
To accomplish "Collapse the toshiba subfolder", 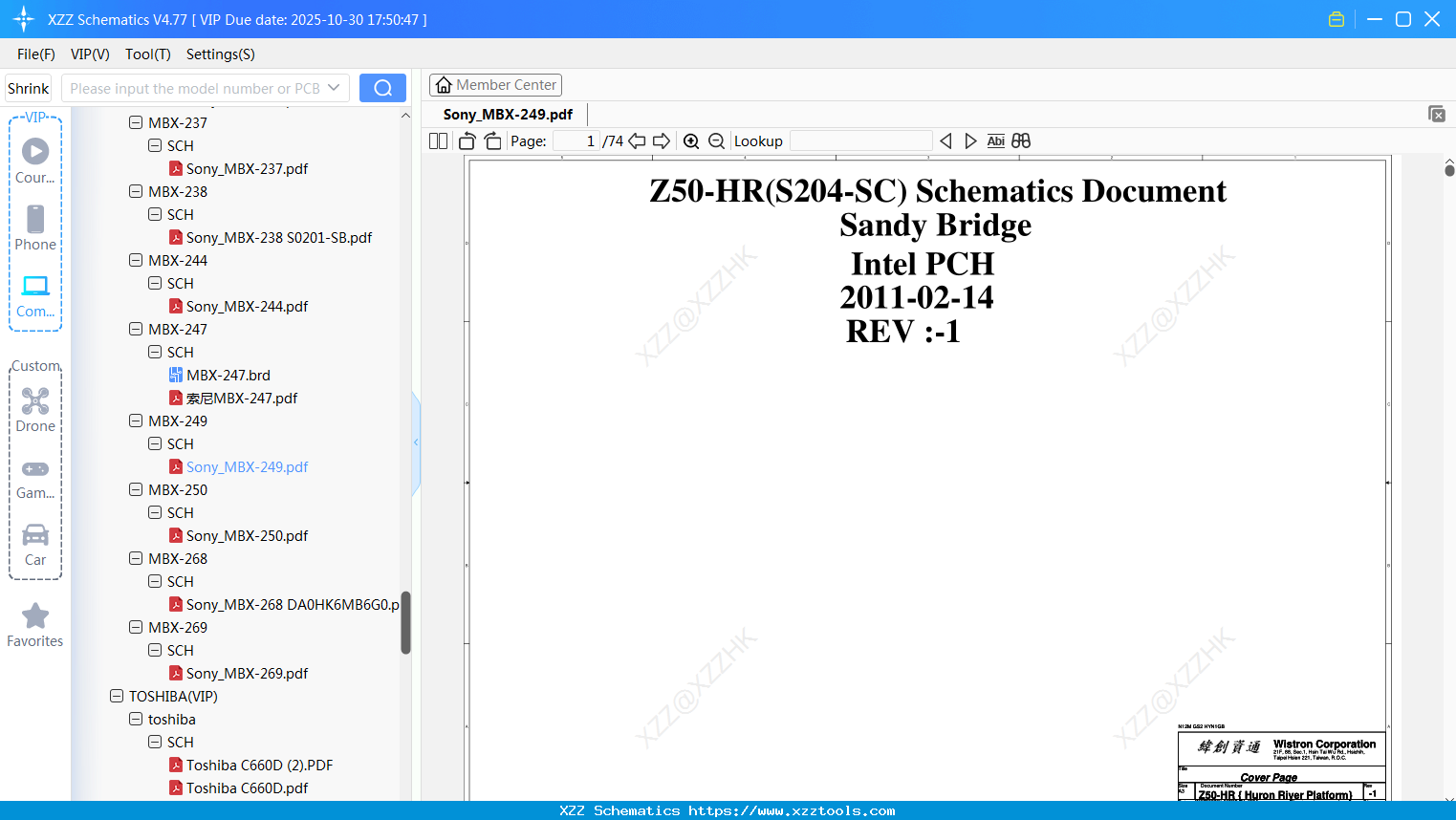I will 136,720.
